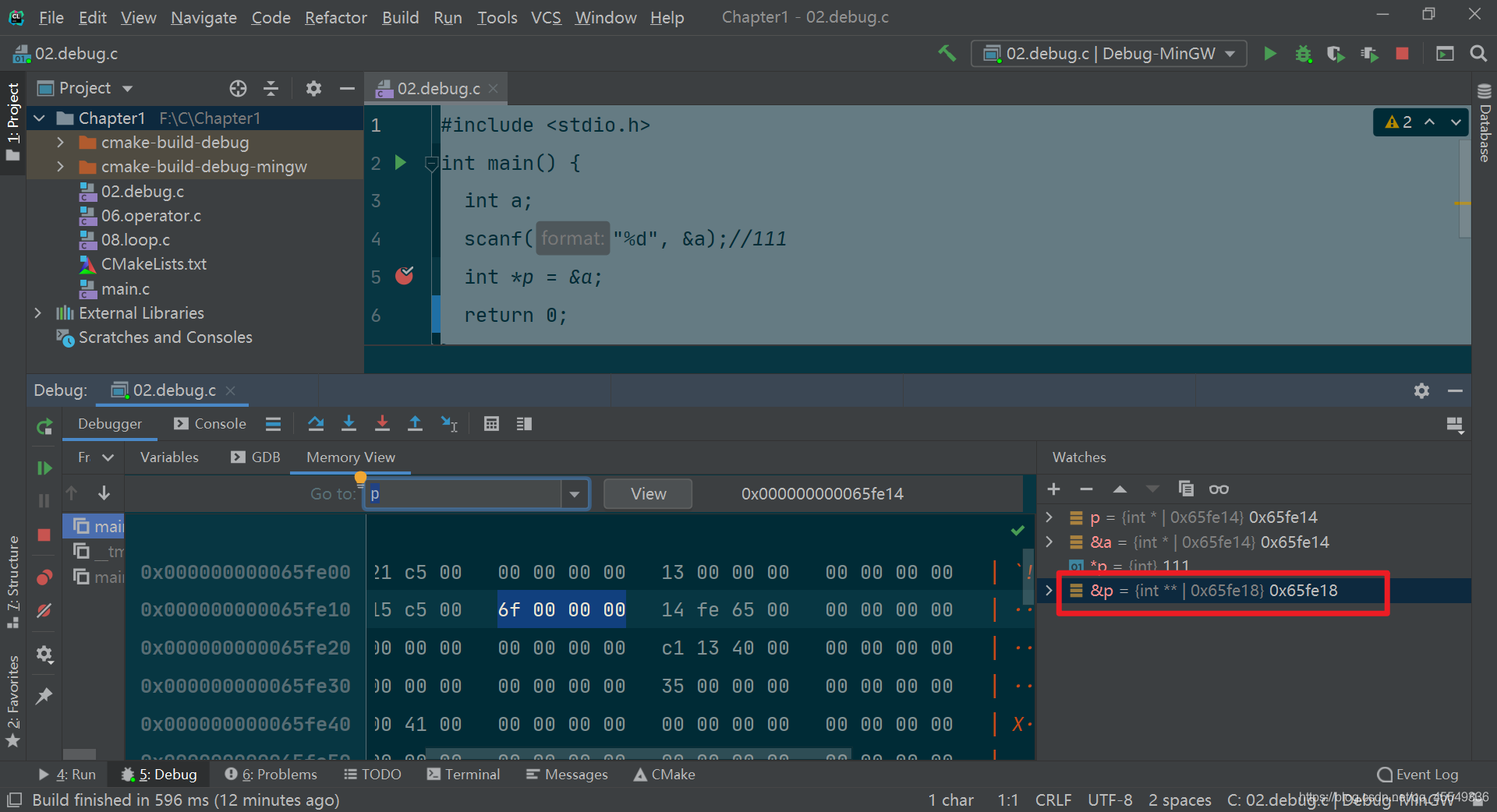Toggle breakpoint on line 5
1497x812 pixels.
[405, 276]
